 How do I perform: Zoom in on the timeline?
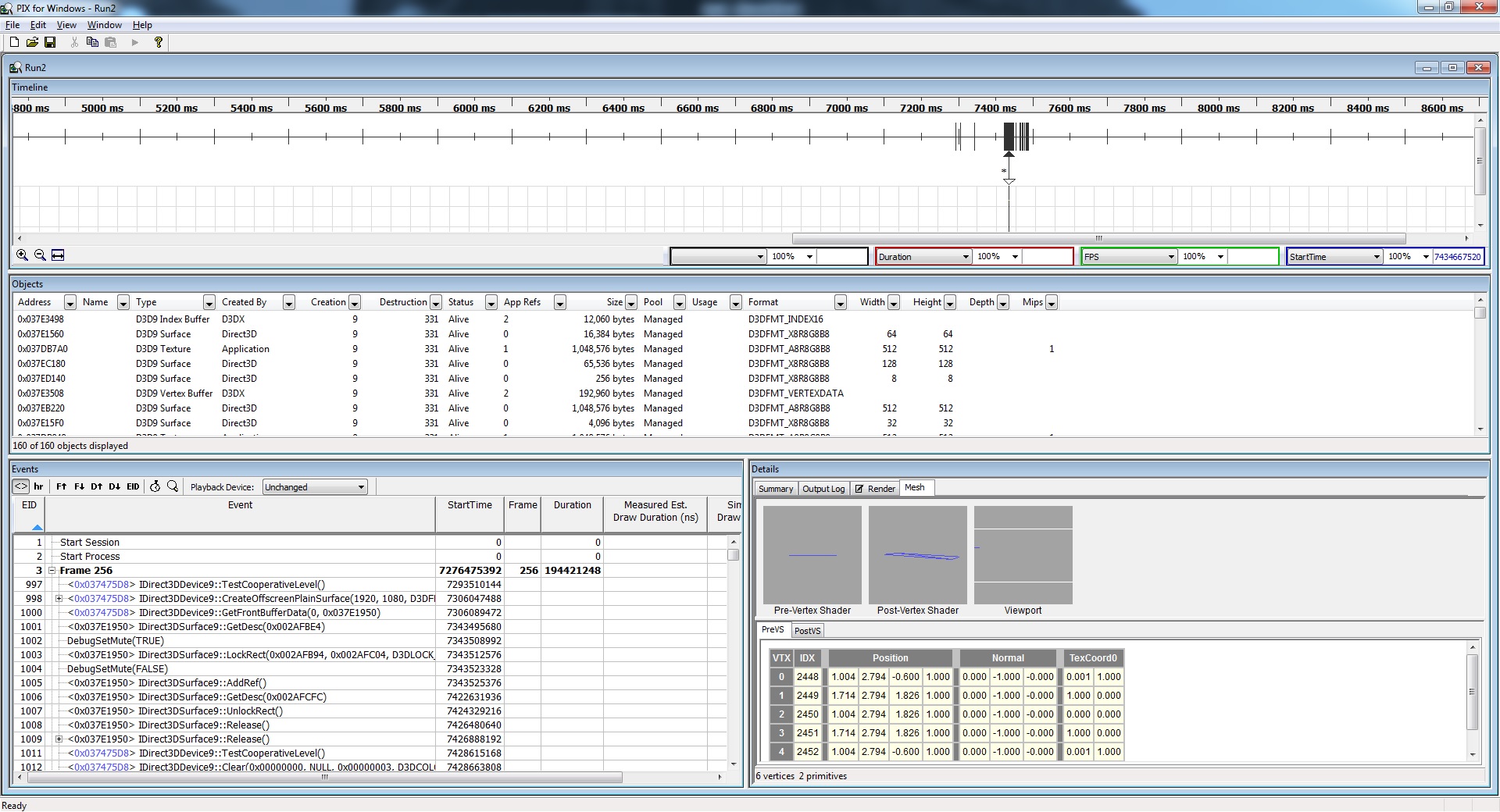tap(22, 255)
